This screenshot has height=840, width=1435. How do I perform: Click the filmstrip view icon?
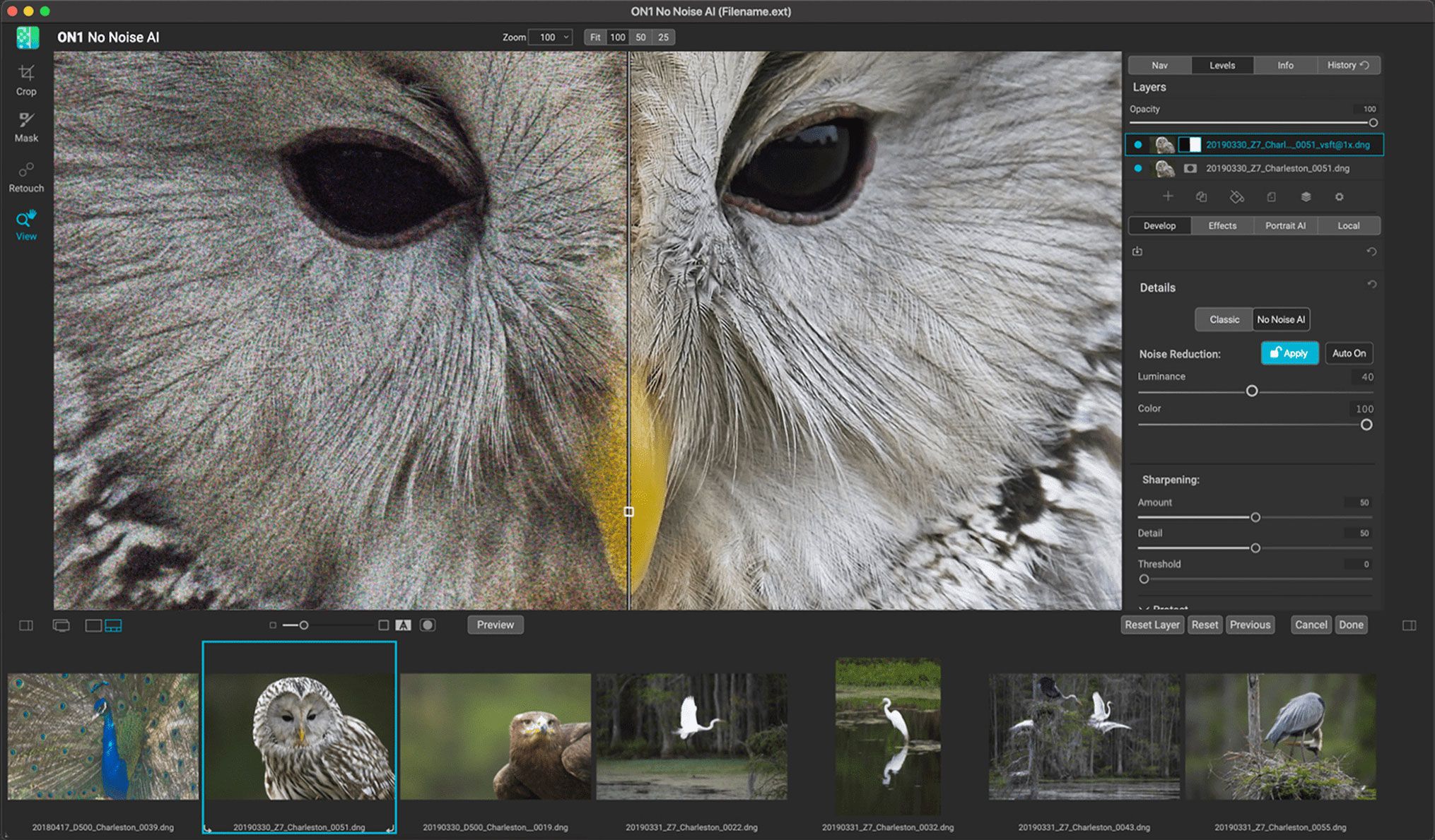[113, 625]
